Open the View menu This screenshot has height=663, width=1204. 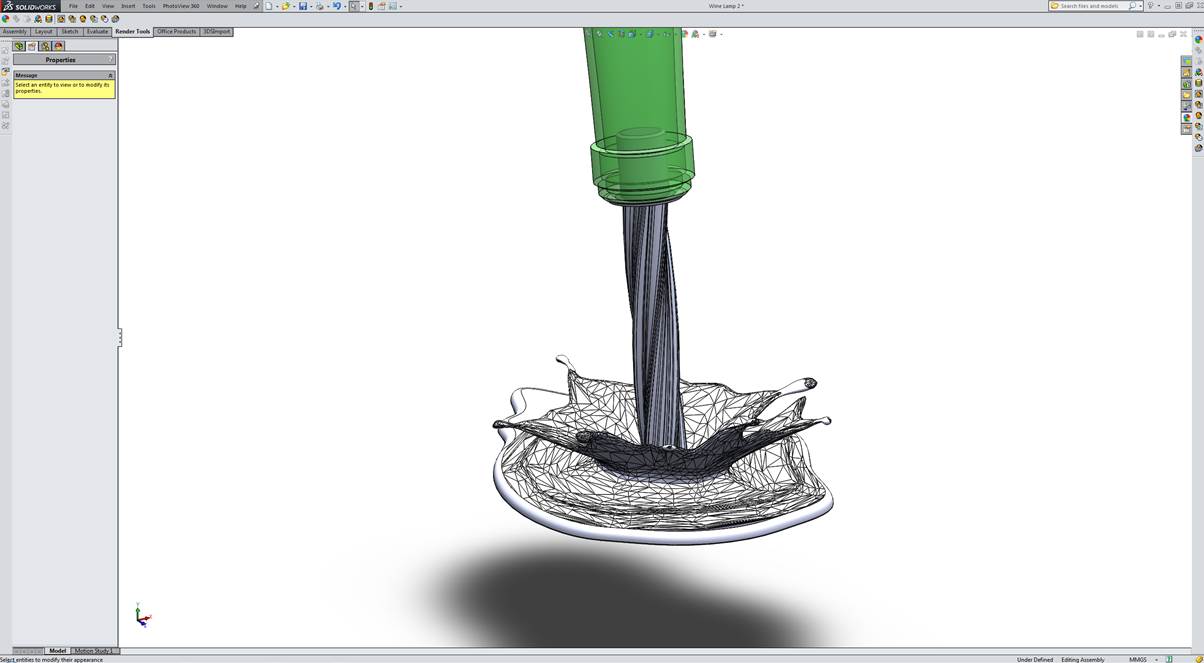pyautogui.click(x=108, y=6)
